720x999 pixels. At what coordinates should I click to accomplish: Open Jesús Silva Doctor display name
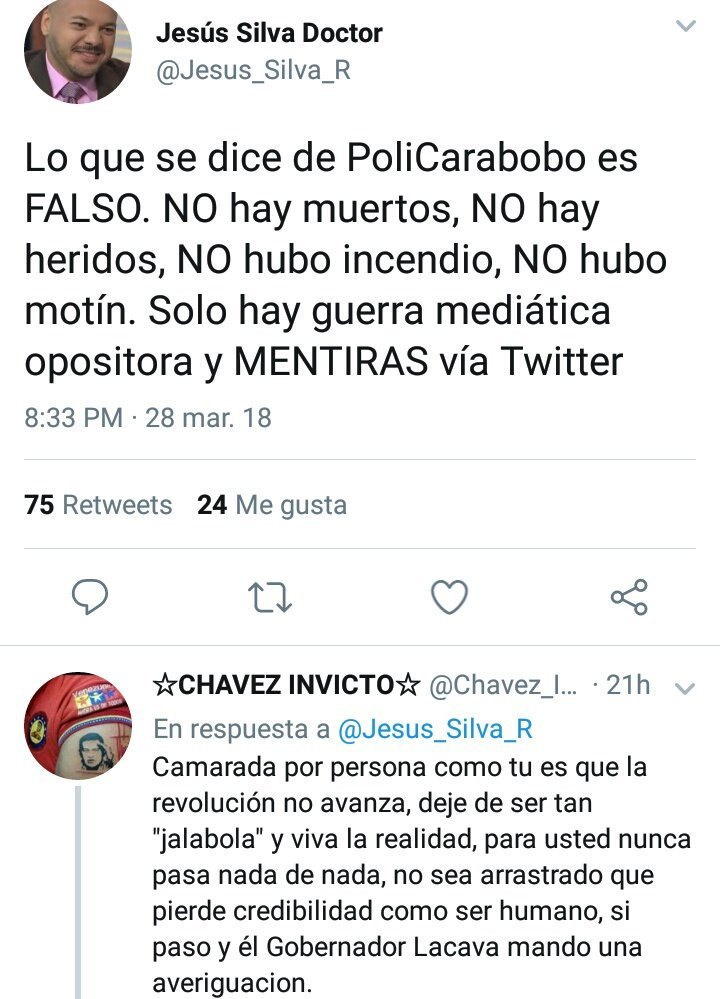click(269, 33)
